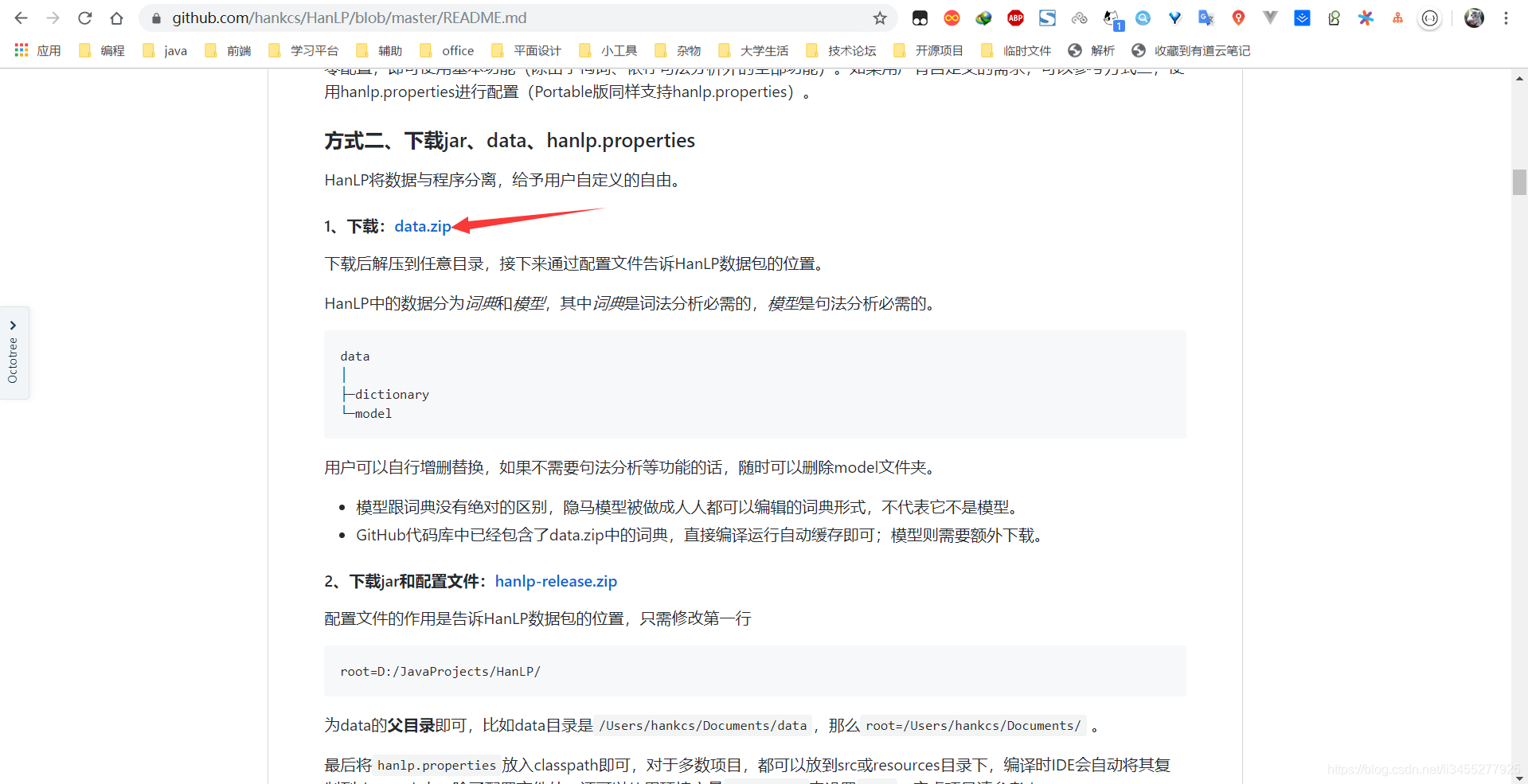Click the 收藏到有道云笔记 bookmarklet

click(x=1191, y=50)
